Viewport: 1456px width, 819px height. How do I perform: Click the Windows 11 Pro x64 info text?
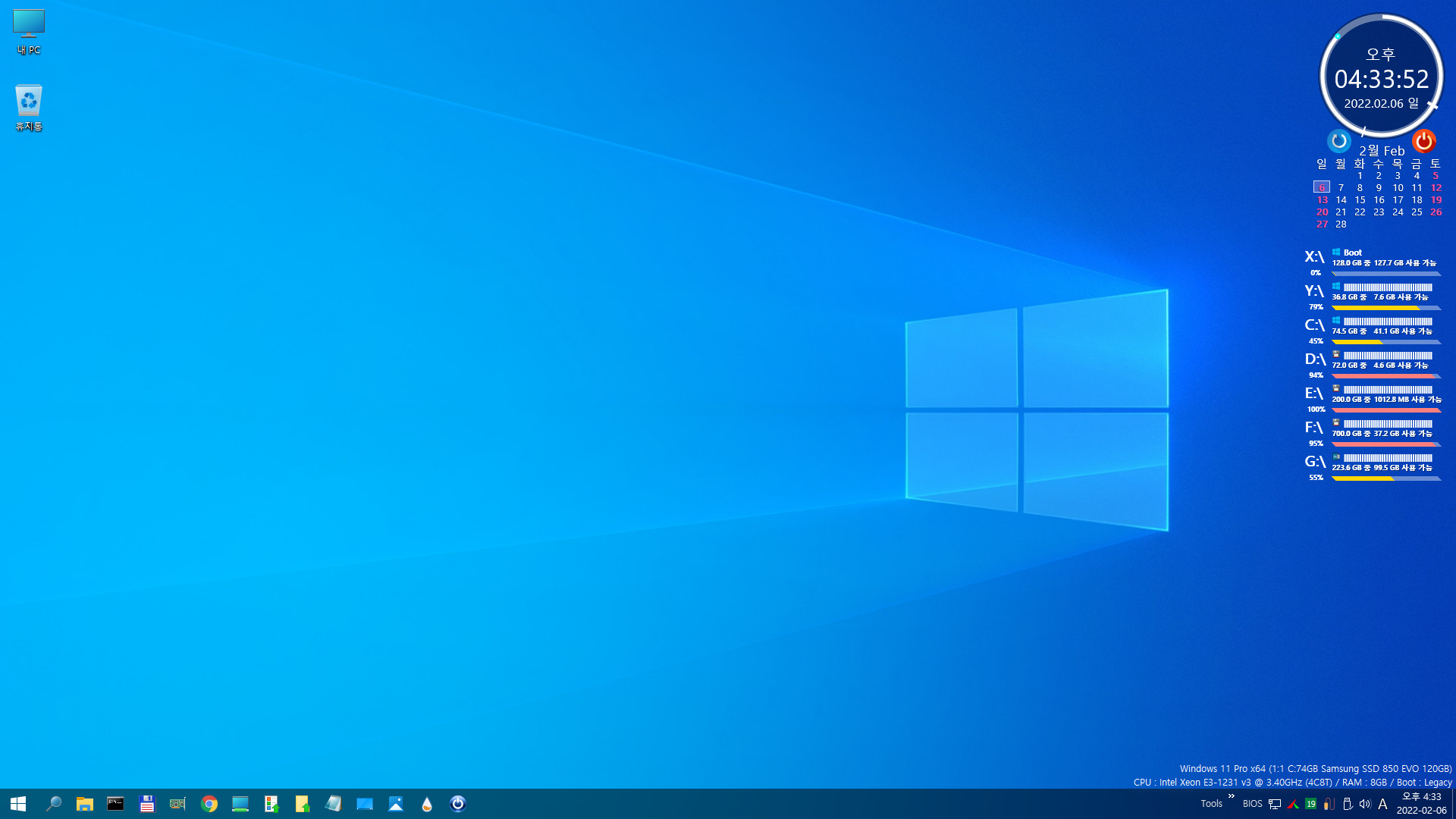point(1316,769)
